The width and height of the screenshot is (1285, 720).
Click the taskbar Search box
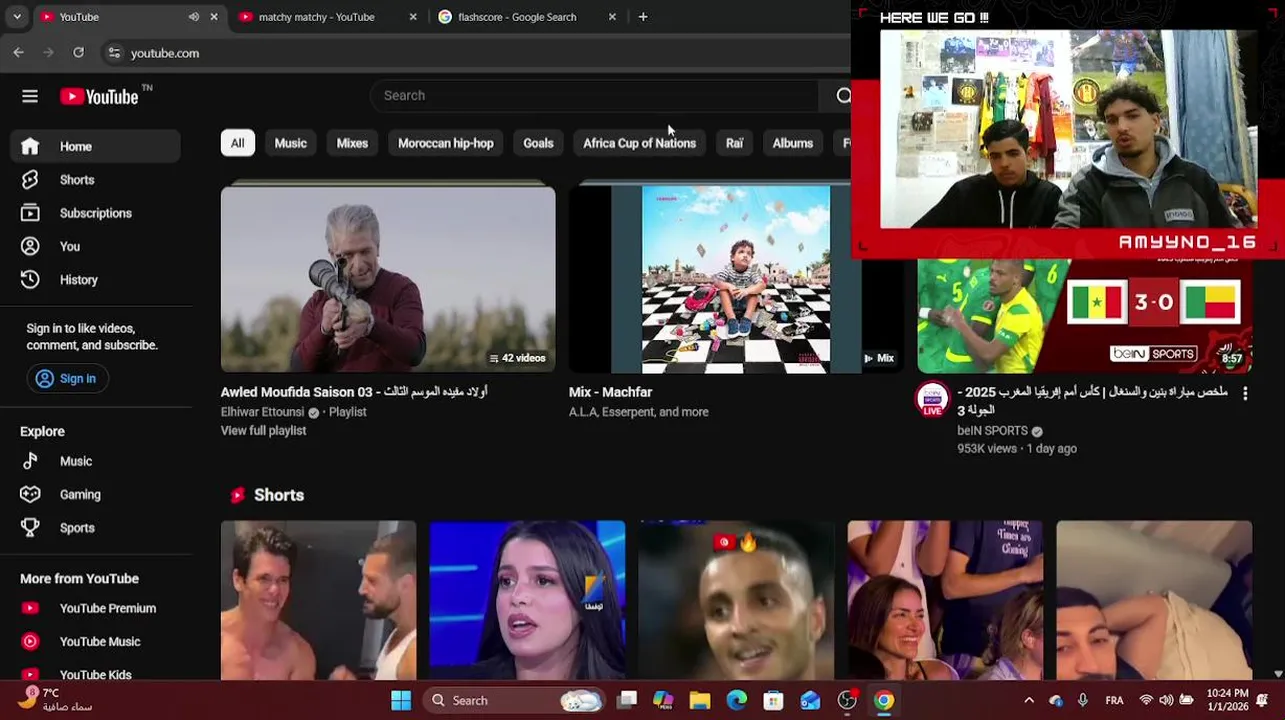(514, 700)
